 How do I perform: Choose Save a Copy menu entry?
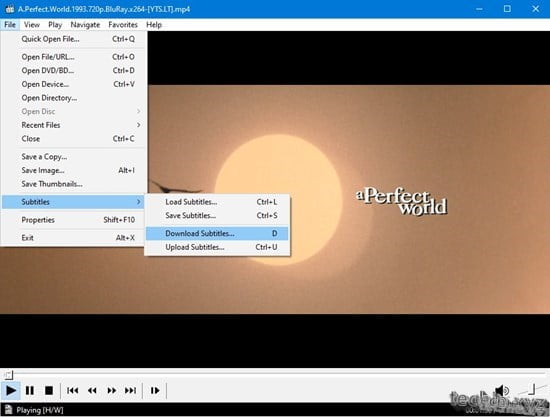click(73, 157)
